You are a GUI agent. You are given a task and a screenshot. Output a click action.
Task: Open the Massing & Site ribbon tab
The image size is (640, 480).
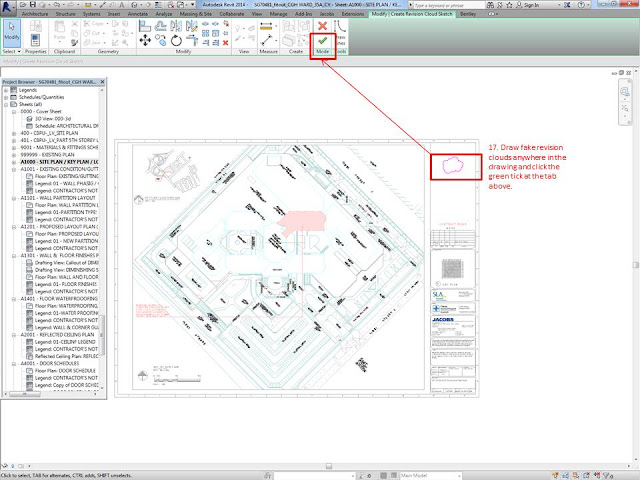click(x=196, y=14)
